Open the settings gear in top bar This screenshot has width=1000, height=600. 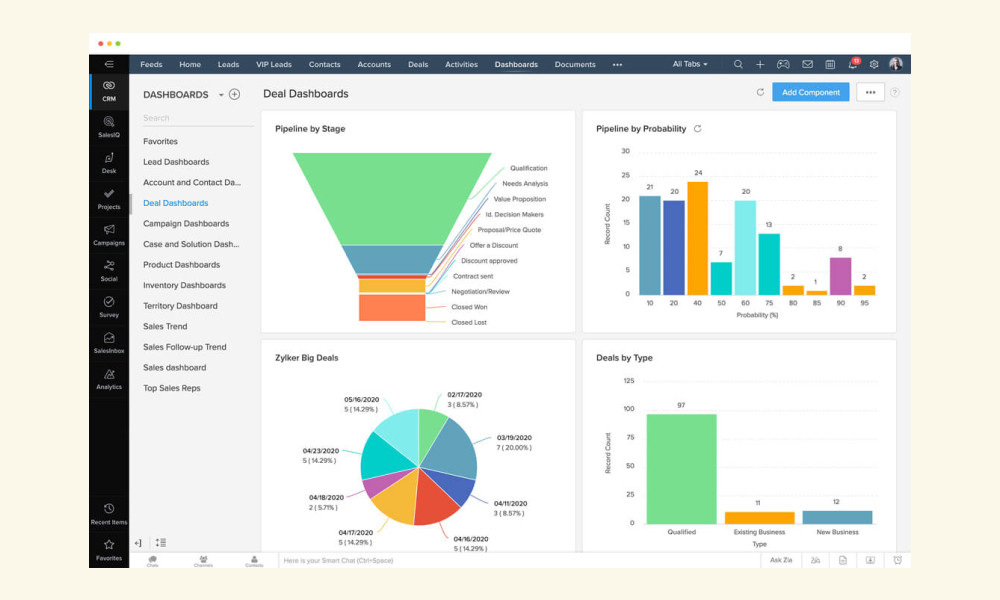pyautogui.click(x=874, y=64)
